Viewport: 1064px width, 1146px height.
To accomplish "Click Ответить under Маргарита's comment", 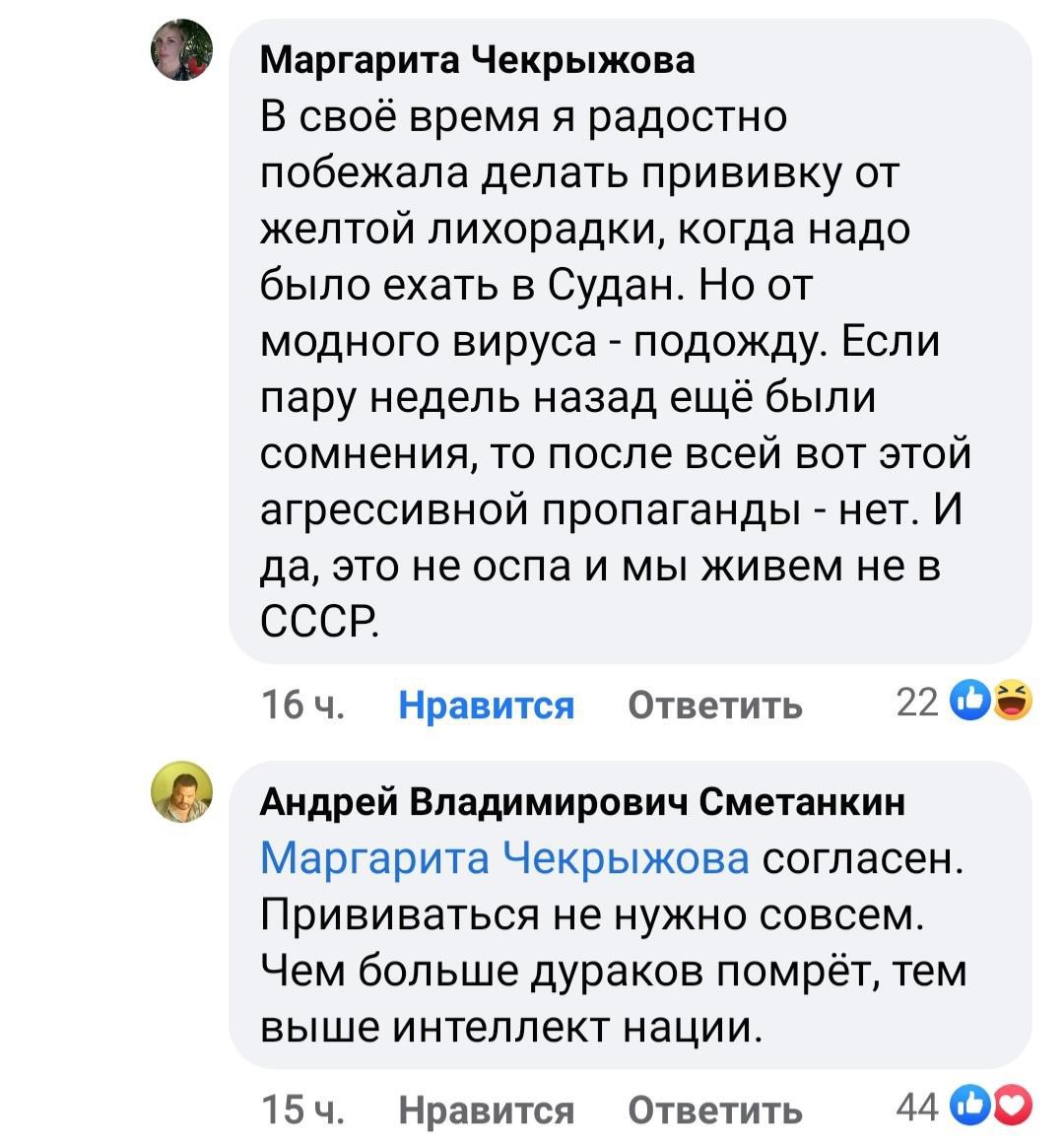I will coord(715,706).
